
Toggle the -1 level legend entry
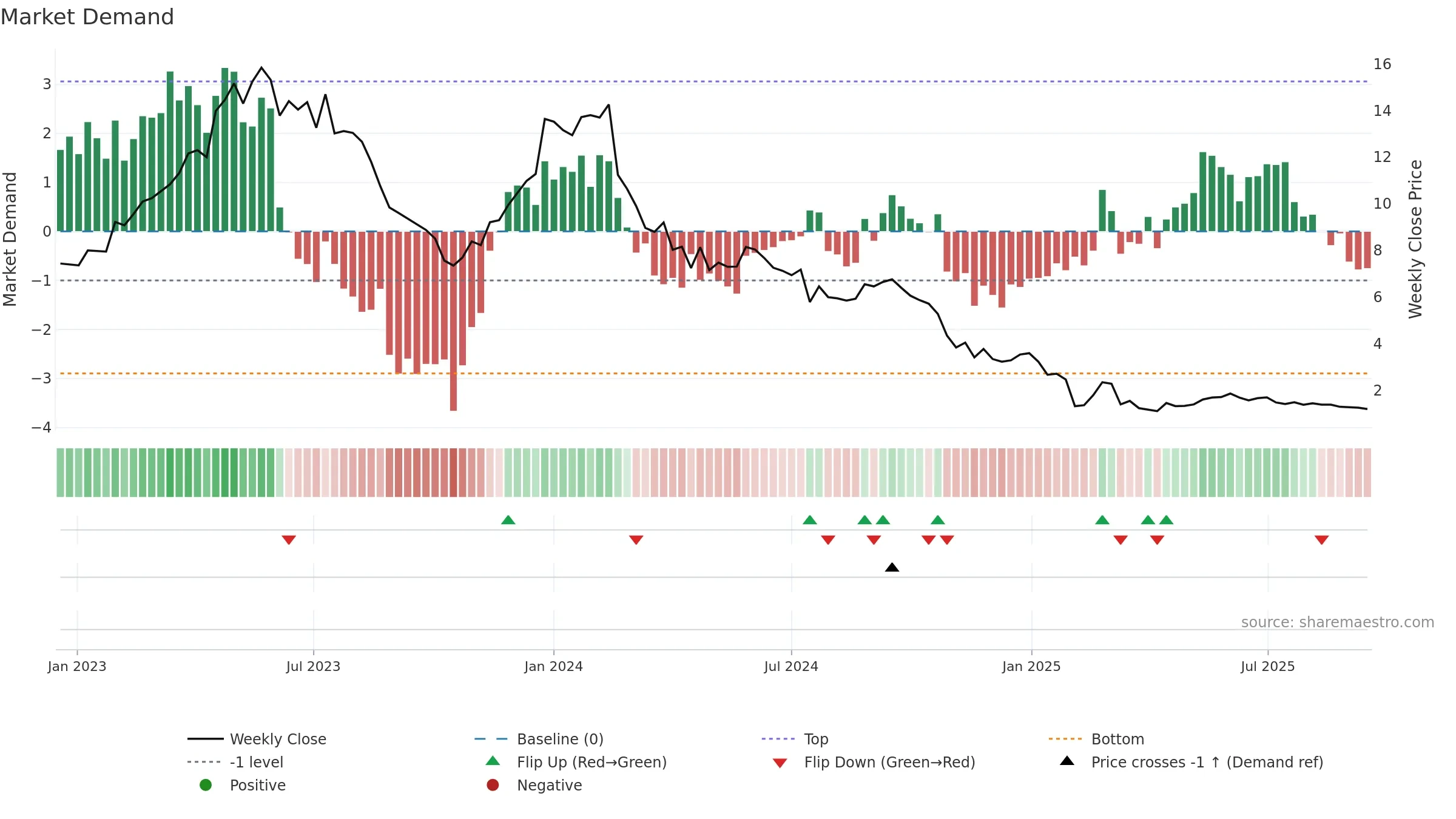[235, 762]
